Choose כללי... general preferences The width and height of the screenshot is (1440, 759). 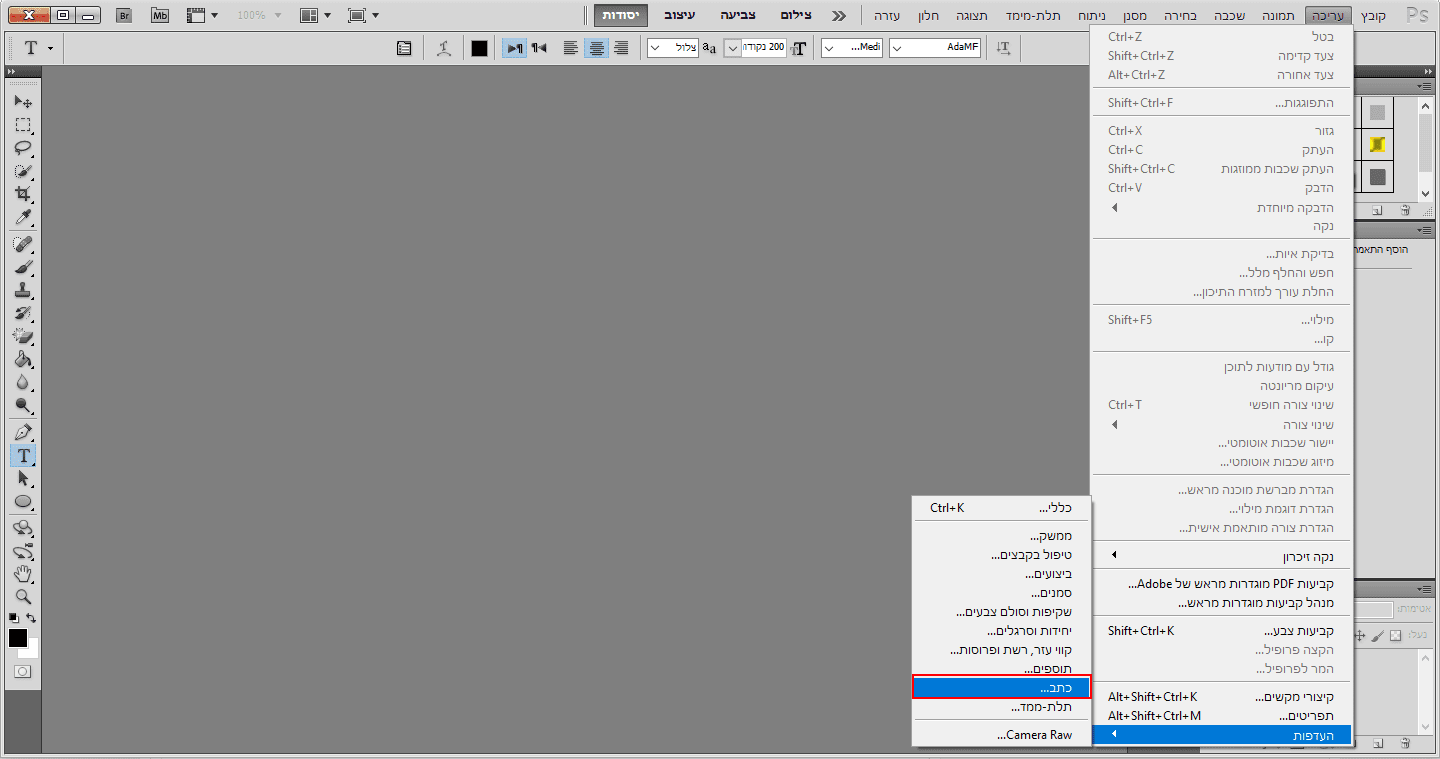tap(1002, 508)
